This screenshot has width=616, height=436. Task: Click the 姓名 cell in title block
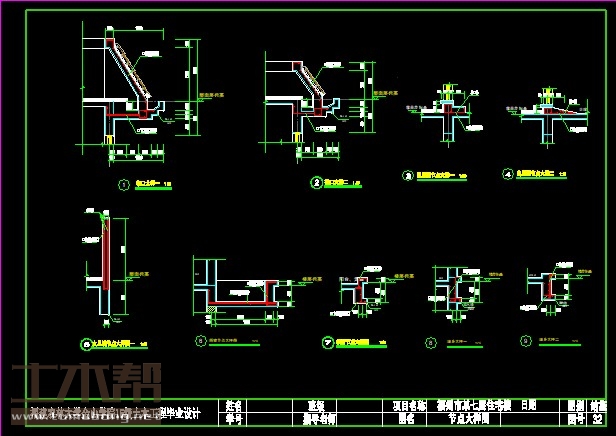(234, 406)
